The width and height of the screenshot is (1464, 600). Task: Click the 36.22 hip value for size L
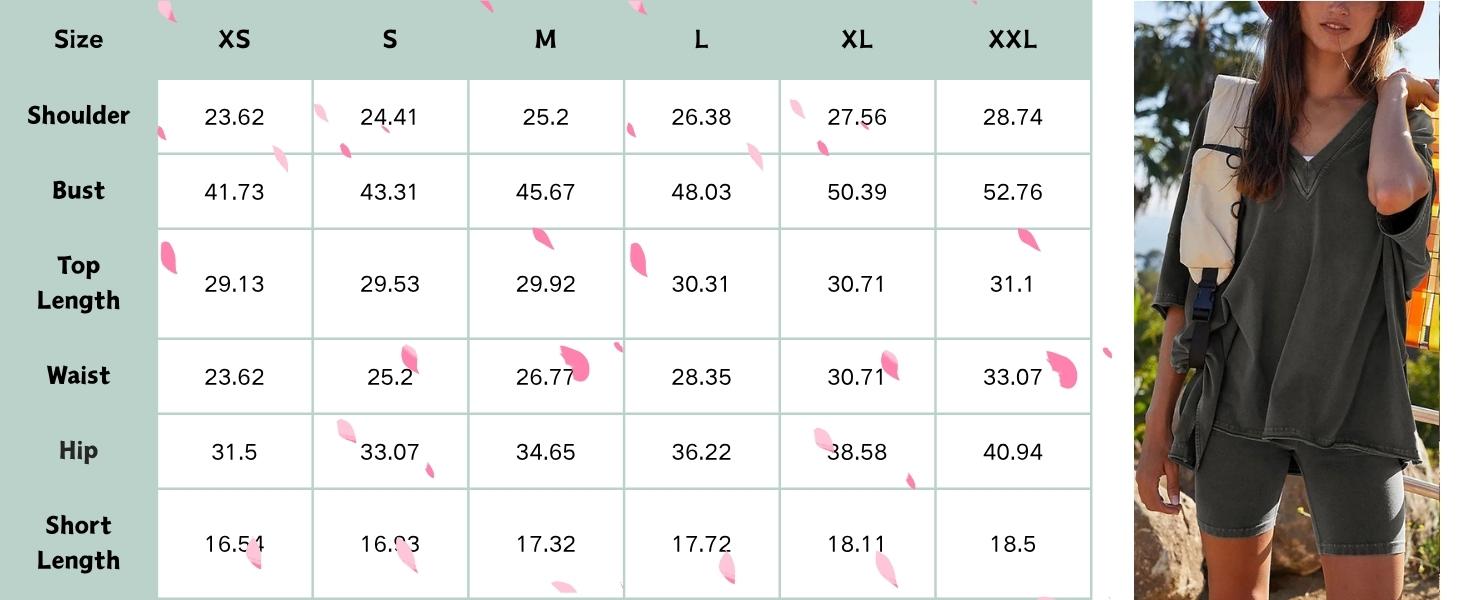point(701,452)
